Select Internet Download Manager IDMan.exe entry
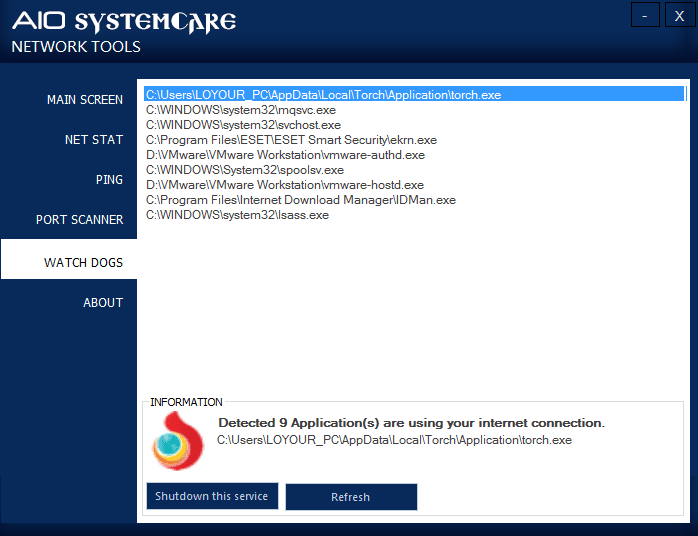Viewport: 698px width, 536px height. coord(300,200)
